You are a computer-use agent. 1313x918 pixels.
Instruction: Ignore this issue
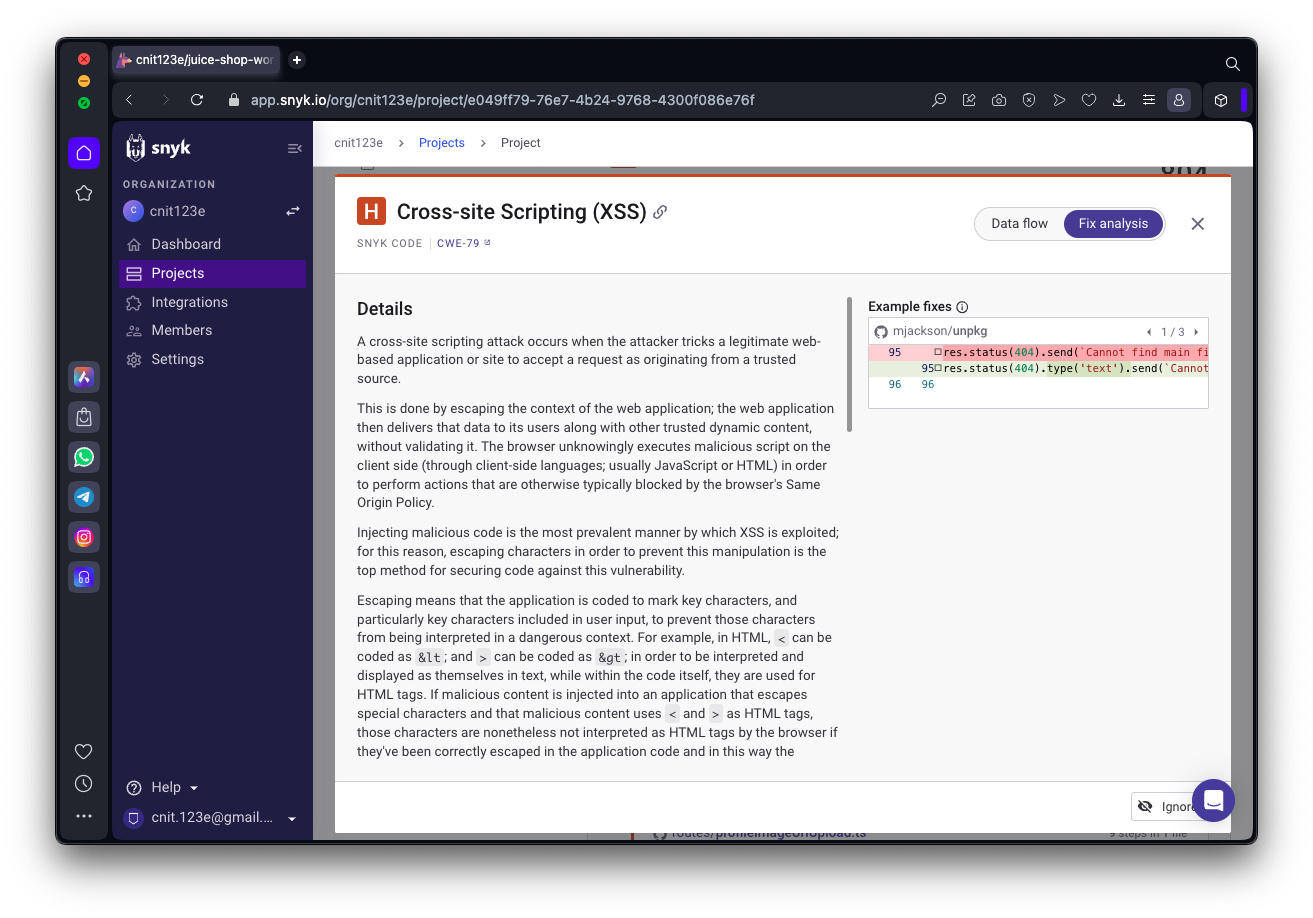1170,806
